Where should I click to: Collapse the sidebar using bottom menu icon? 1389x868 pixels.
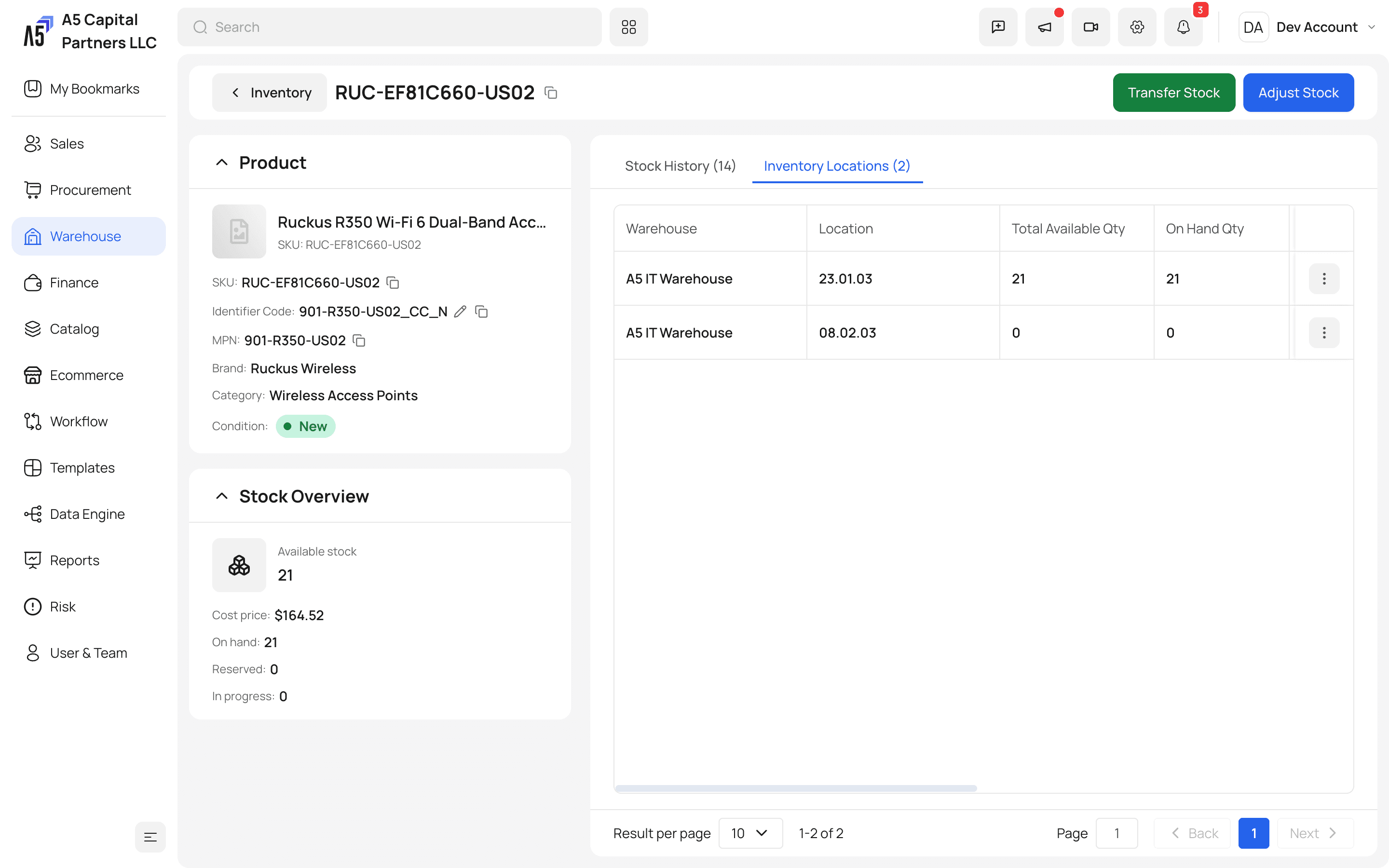pos(150,837)
